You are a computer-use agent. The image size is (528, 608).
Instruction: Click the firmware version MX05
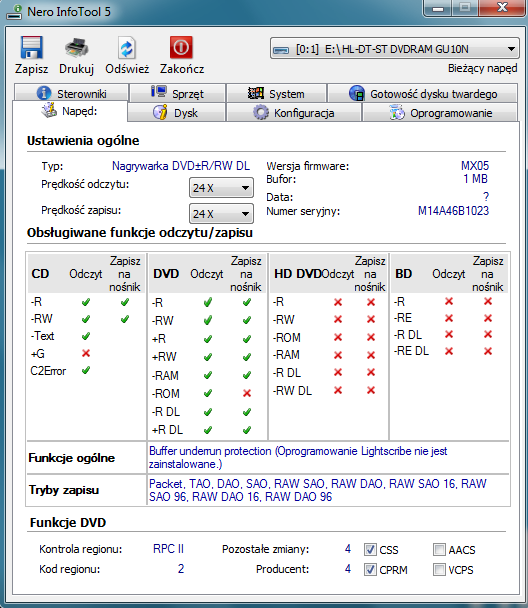pos(475,166)
